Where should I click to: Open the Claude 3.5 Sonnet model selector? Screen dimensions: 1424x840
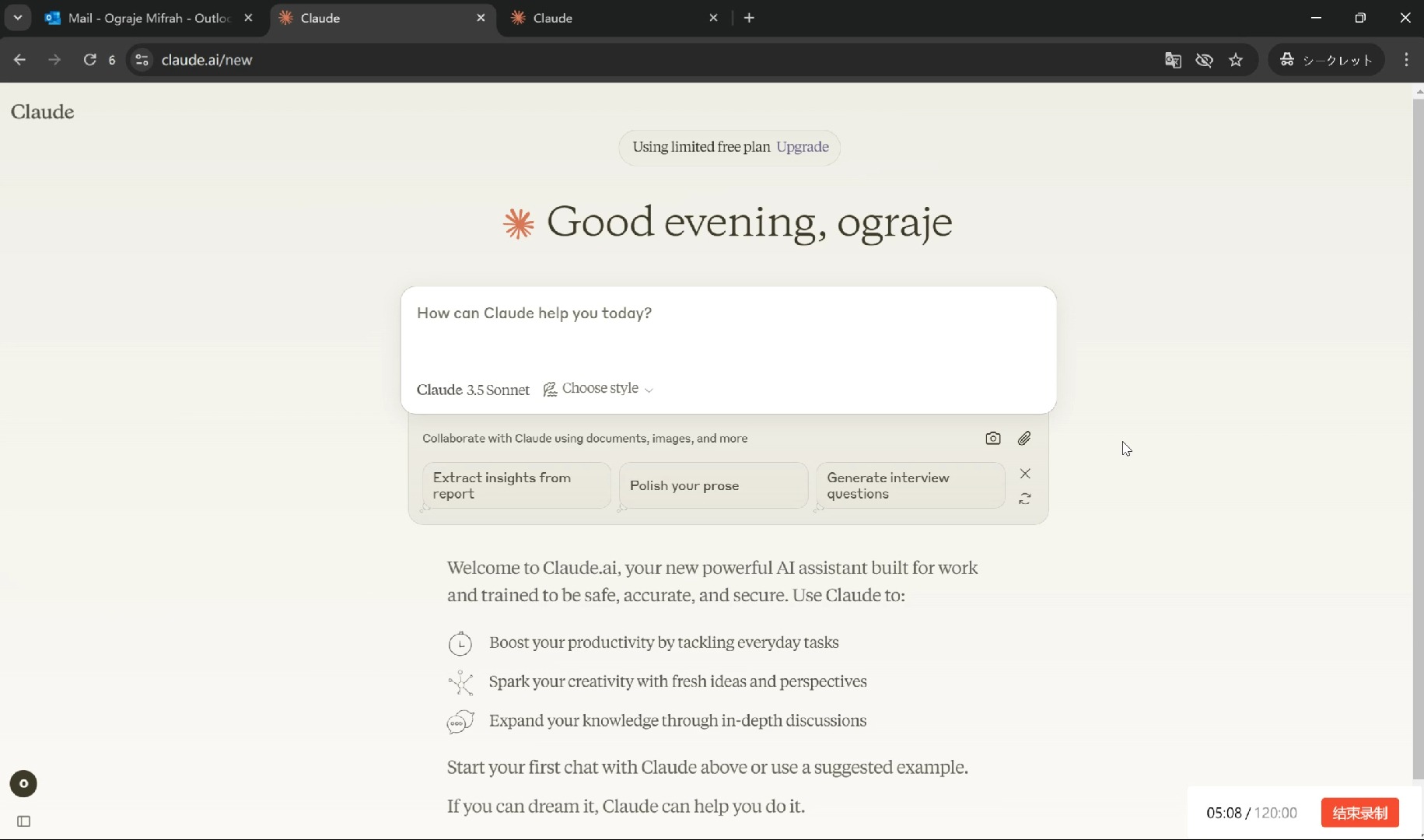click(473, 390)
